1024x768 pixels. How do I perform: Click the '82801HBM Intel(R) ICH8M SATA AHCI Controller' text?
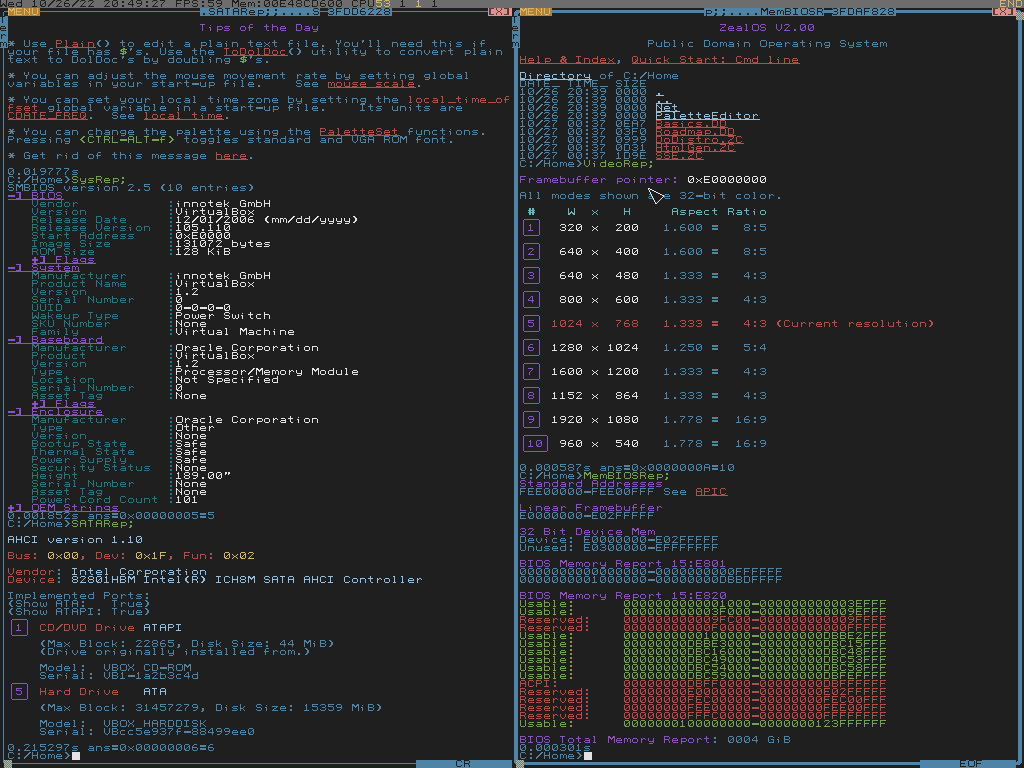[247, 579]
